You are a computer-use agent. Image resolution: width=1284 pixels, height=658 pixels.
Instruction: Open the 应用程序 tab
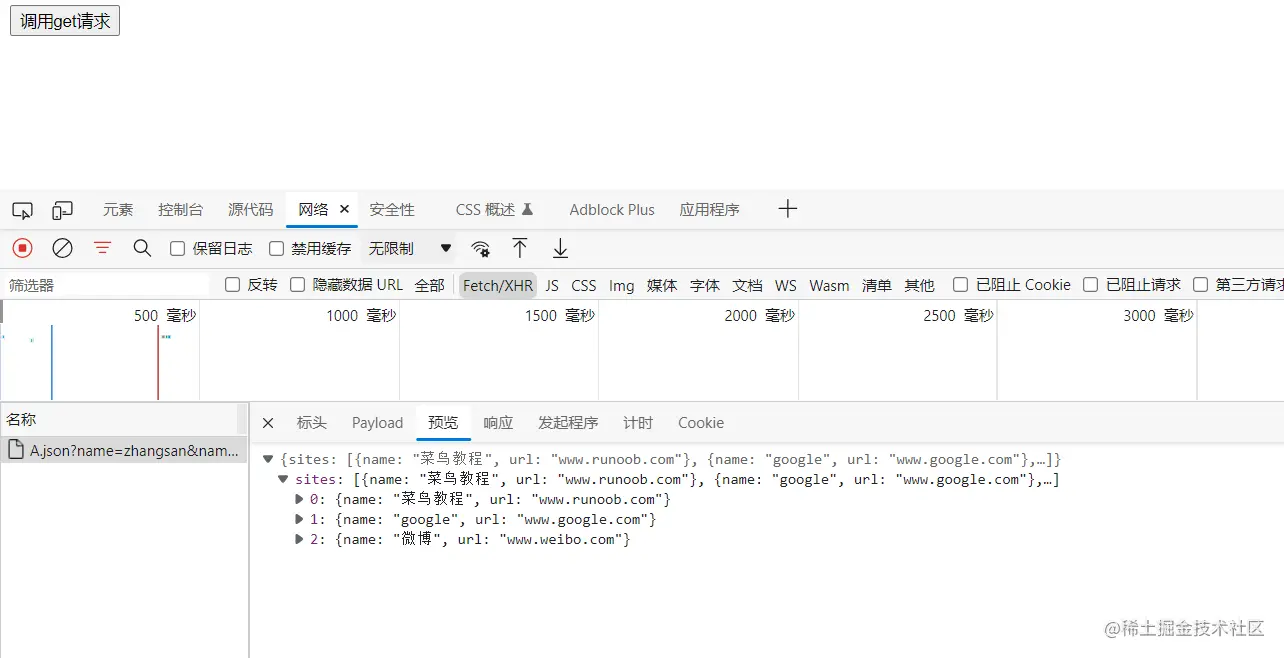pos(709,209)
